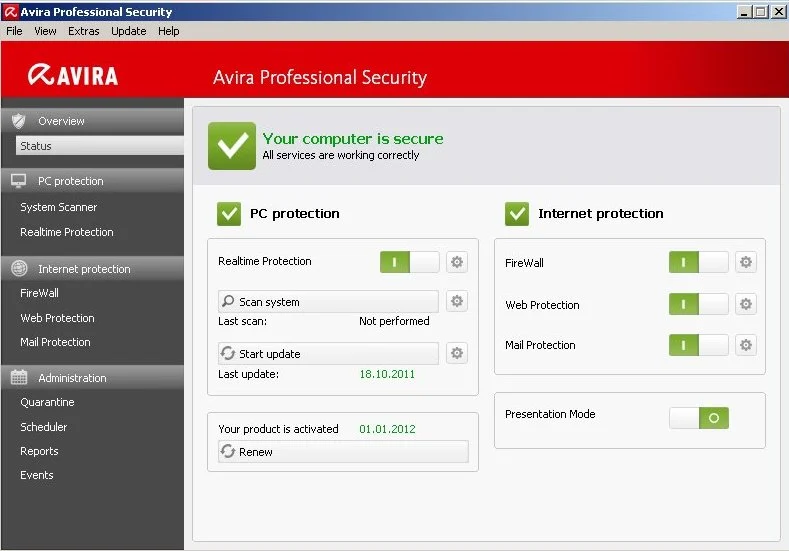The width and height of the screenshot is (789, 551).
Task: Click the PC protection monitor icon
Action: point(19,181)
